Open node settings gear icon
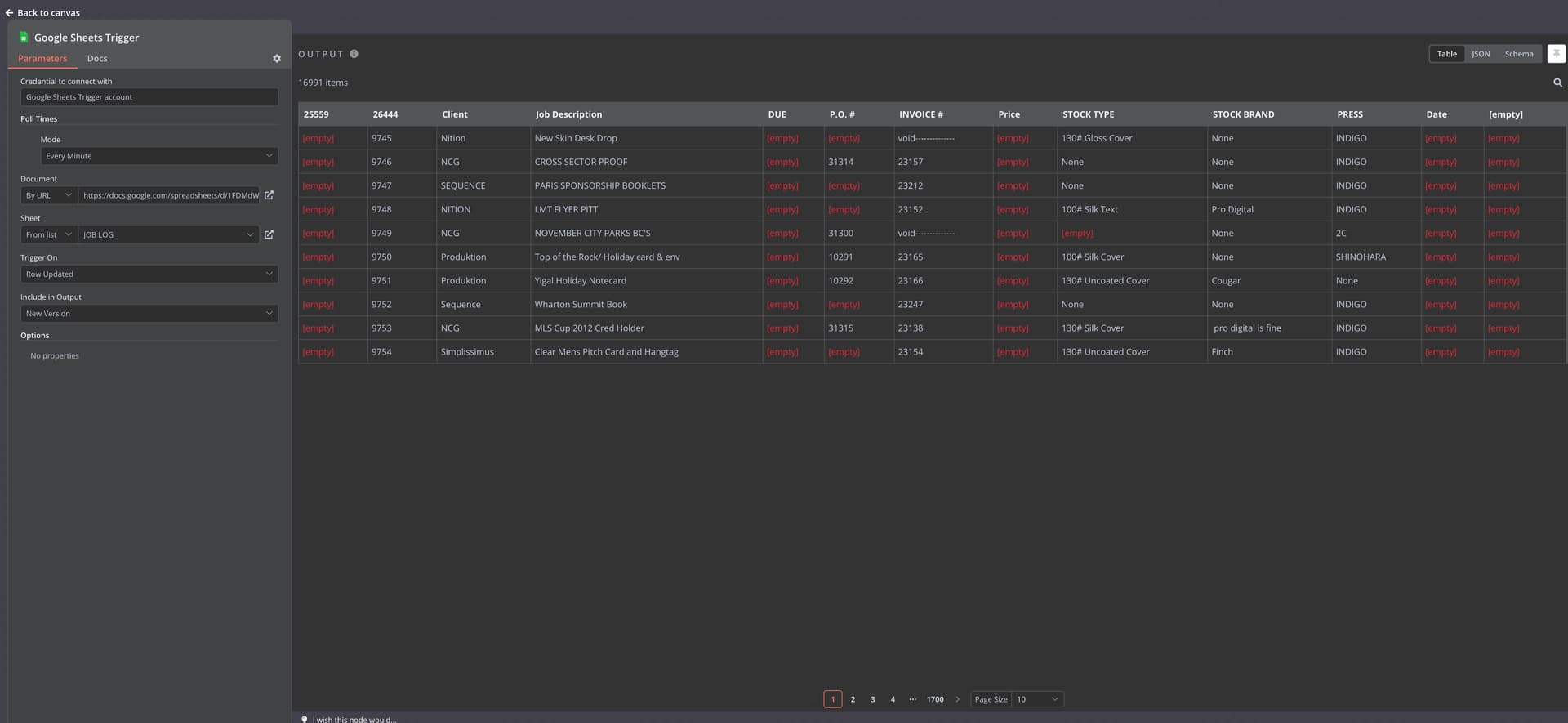The height and width of the screenshot is (723, 1568). 277,59
